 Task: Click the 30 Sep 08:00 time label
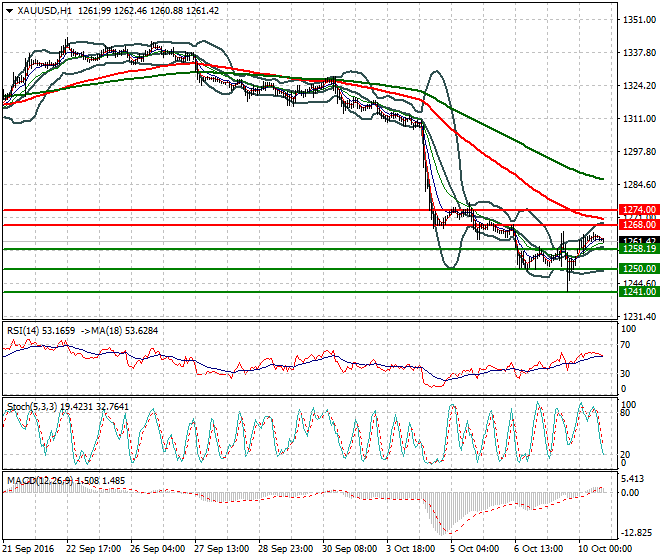click(x=349, y=549)
